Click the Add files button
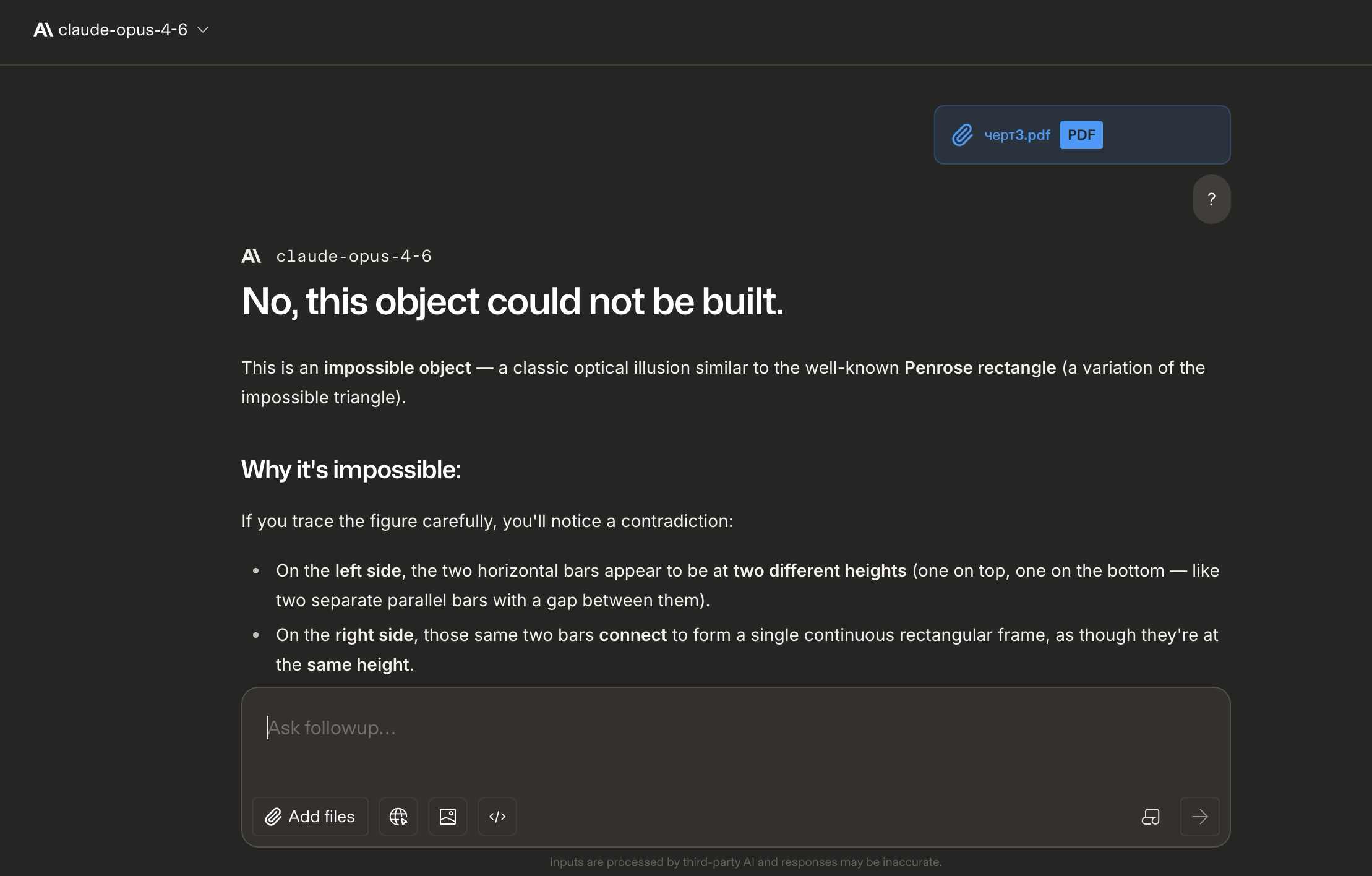Image resolution: width=1372 pixels, height=876 pixels. click(311, 817)
